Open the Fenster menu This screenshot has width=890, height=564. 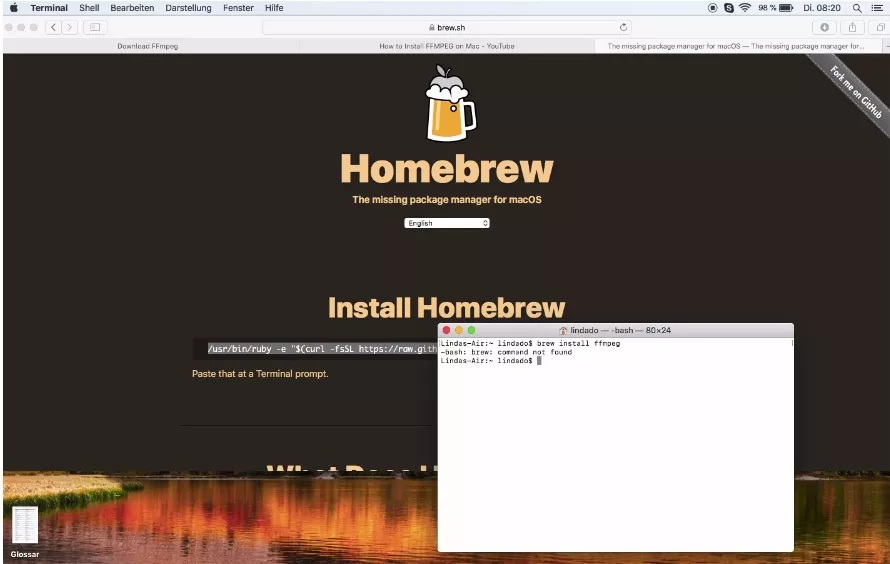[238, 8]
